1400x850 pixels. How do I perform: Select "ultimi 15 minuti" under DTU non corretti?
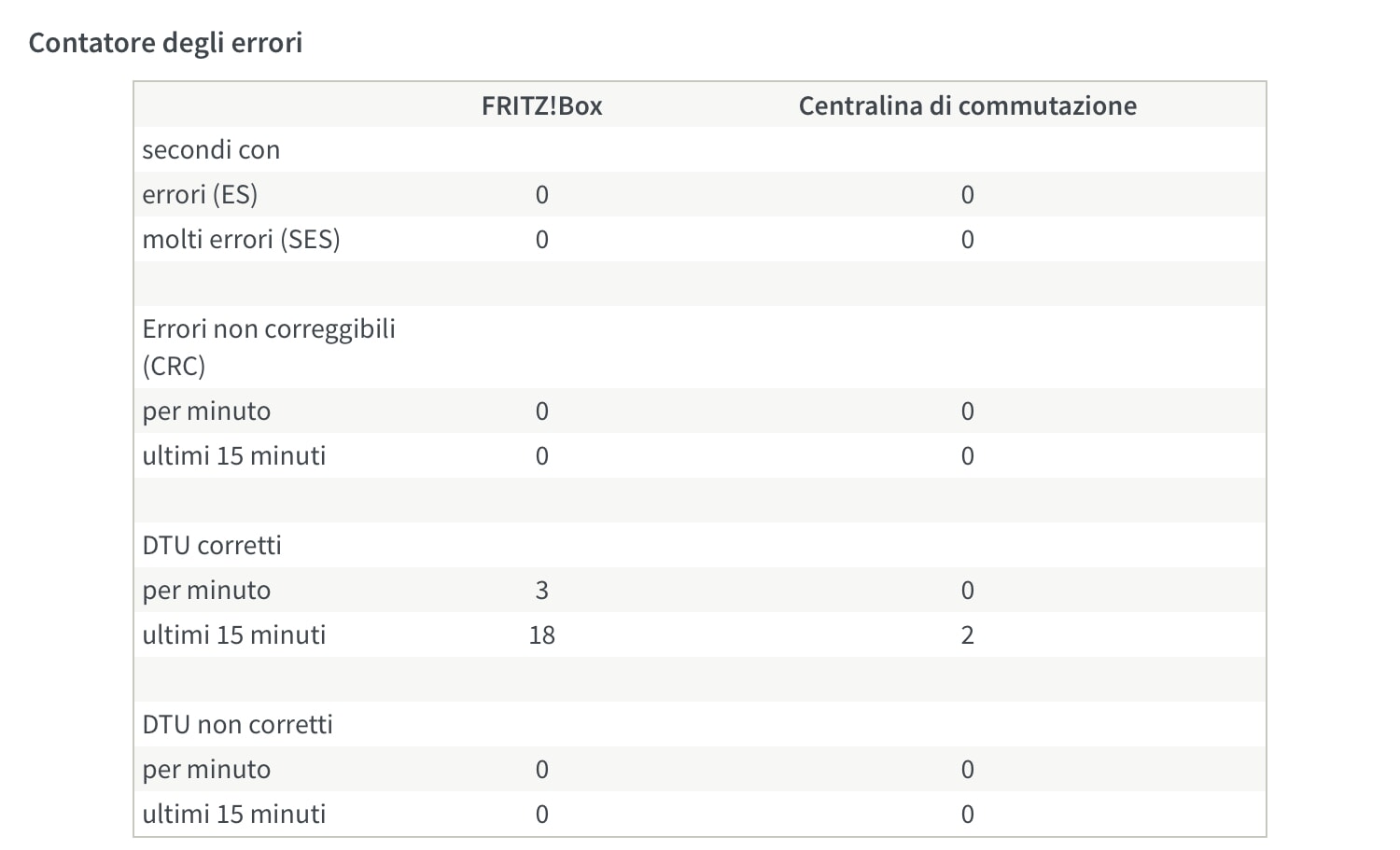tap(233, 815)
